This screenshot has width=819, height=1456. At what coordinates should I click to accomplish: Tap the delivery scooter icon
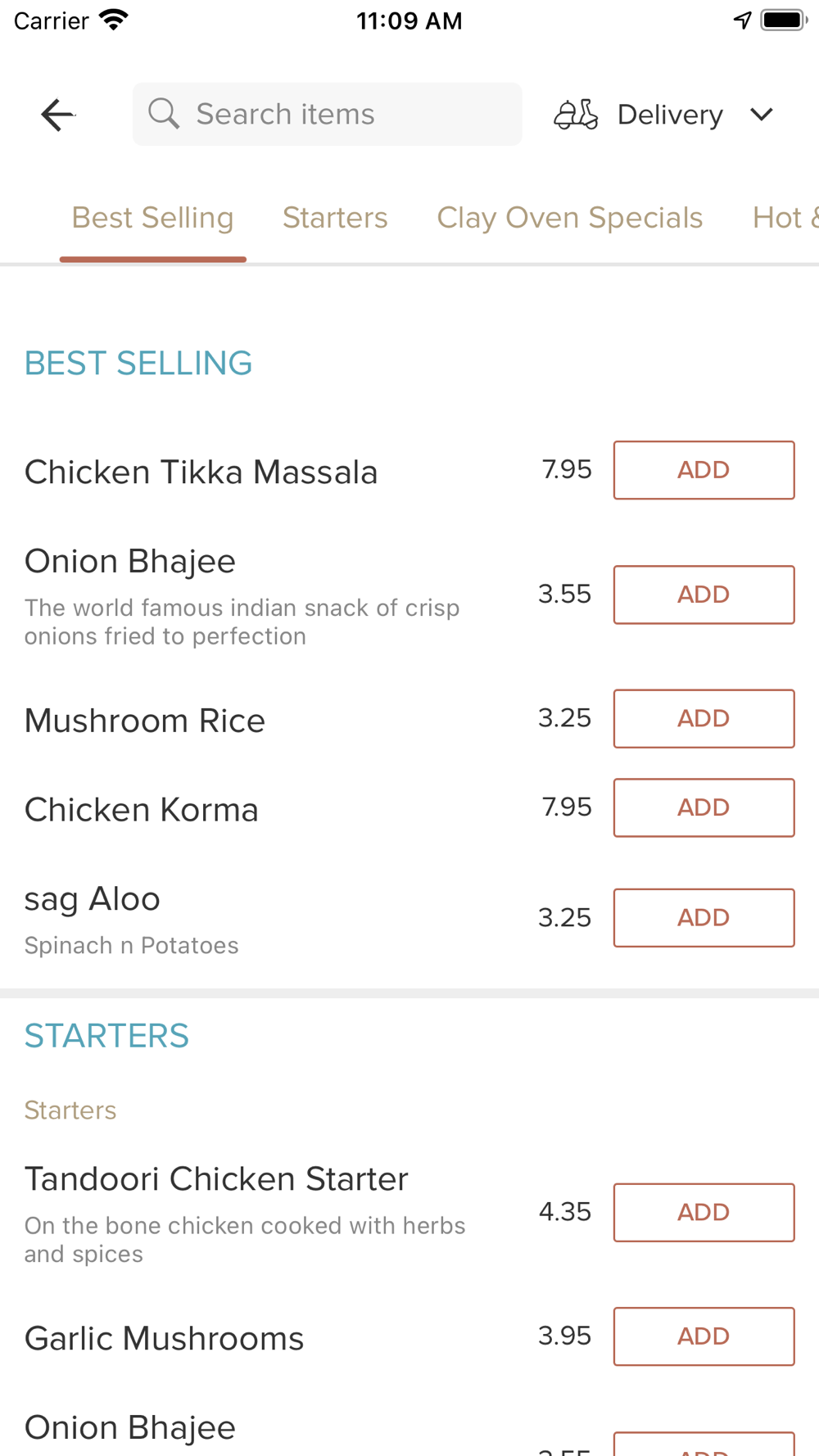click(576, 115)
